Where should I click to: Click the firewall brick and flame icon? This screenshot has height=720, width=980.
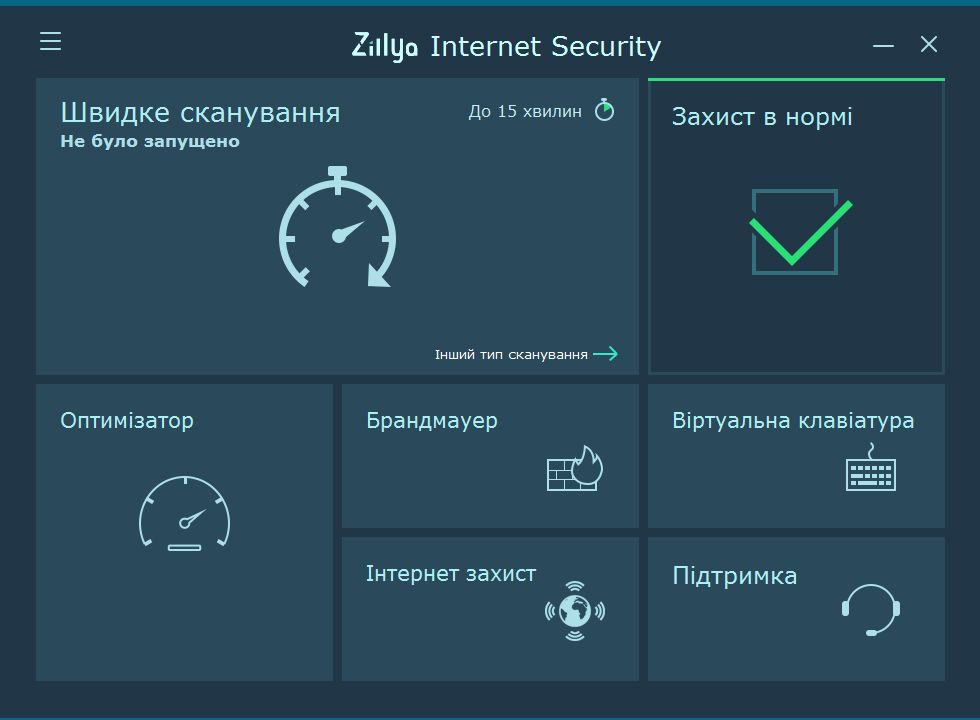click(575, 468)
